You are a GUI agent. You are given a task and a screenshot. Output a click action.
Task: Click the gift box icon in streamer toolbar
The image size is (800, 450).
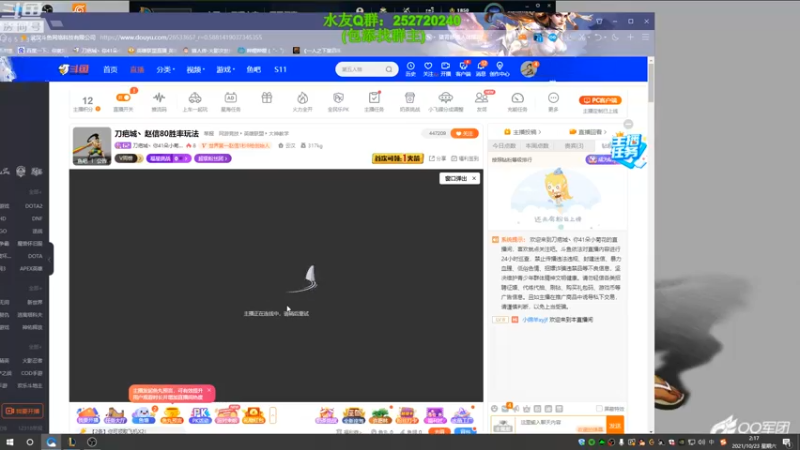click(267, 98)
